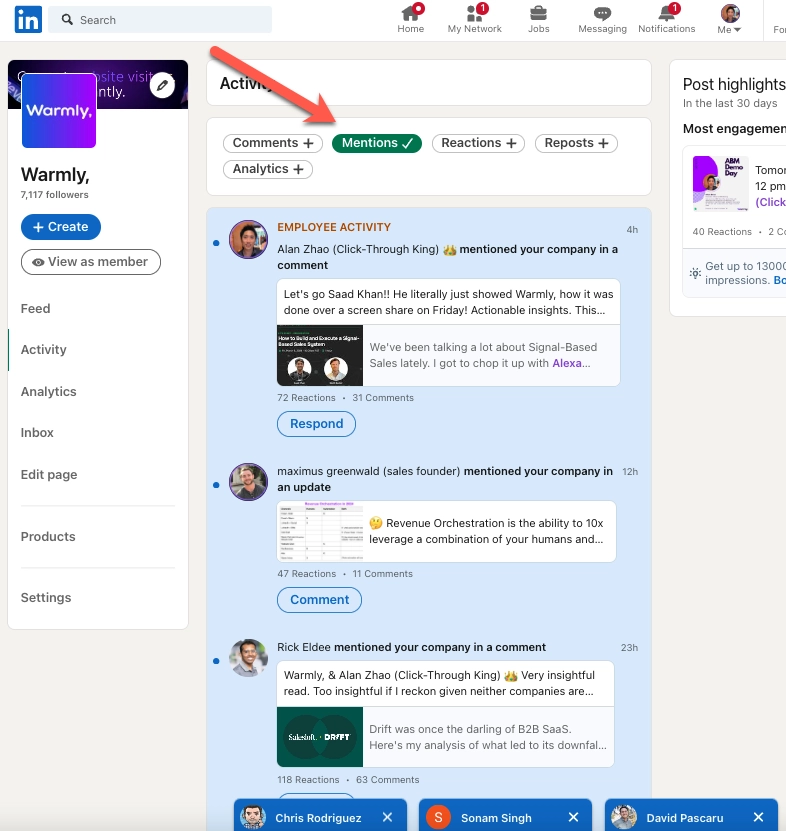Viewport: 786px width, 831px height.
Task: Click 118 Reactions count
Action: [308, 780]
